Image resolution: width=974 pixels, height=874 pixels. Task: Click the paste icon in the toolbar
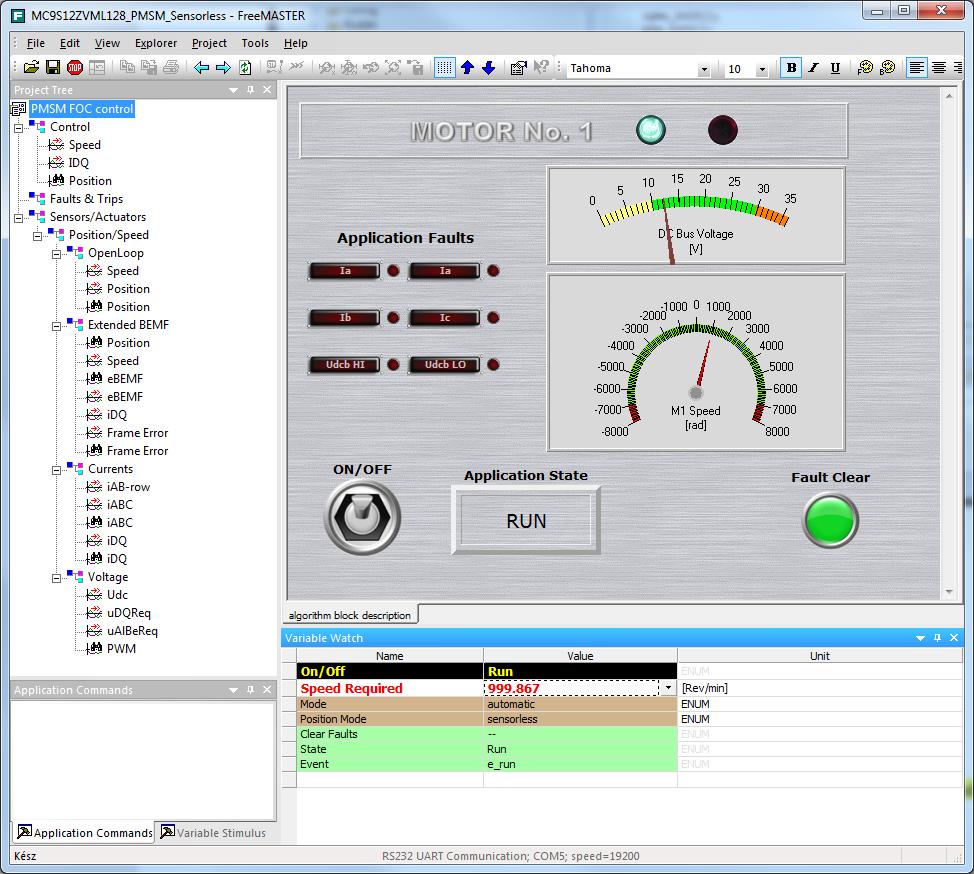coord(149,67)
